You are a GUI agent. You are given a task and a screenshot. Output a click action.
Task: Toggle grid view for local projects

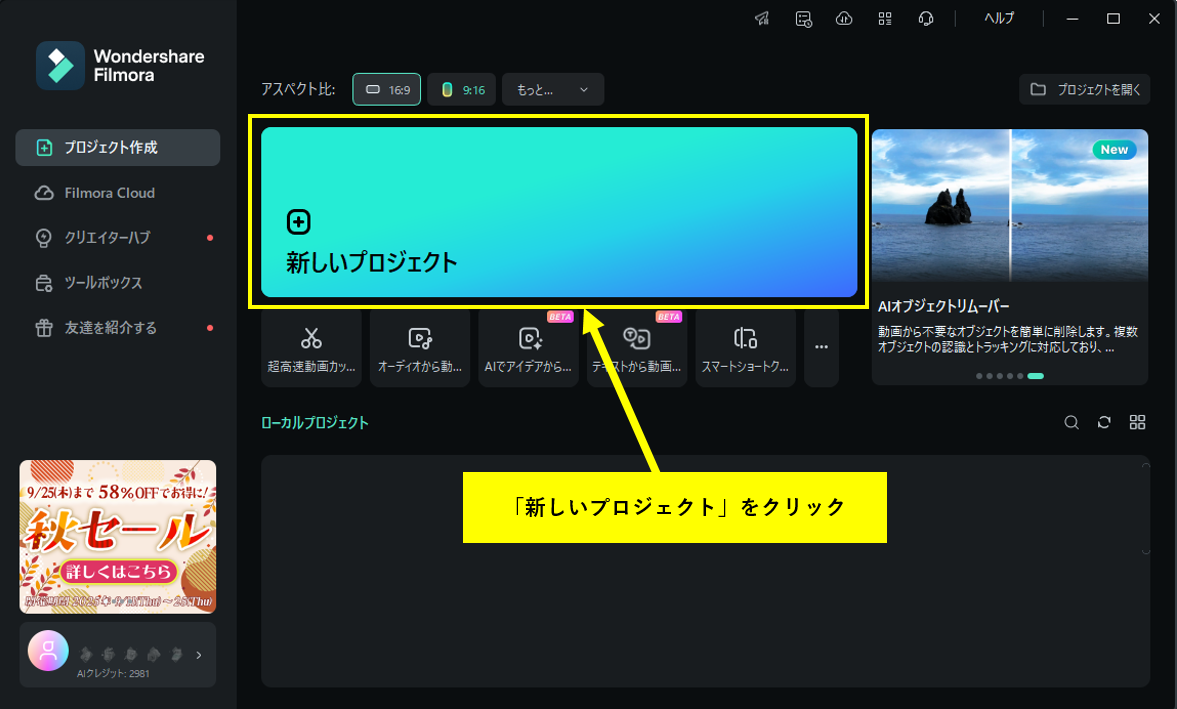1137,422
